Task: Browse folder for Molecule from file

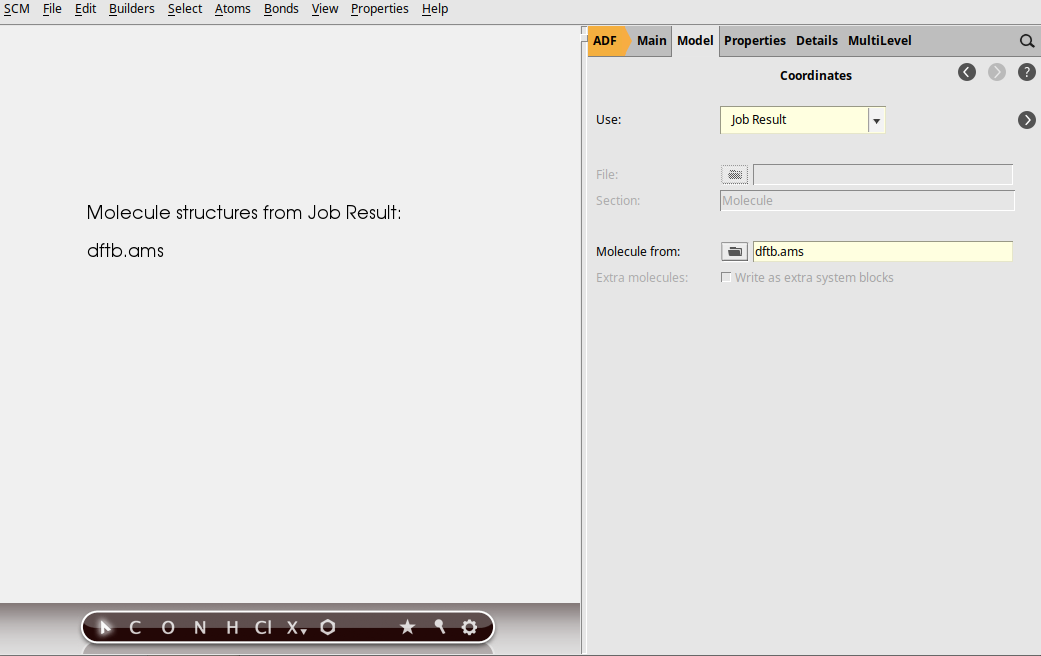Action: 734,252
